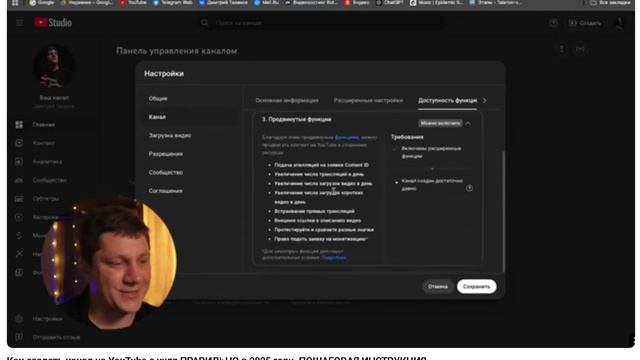
Task: Open the Сообщество icon in the sidebar
Action: pos(19,180)
